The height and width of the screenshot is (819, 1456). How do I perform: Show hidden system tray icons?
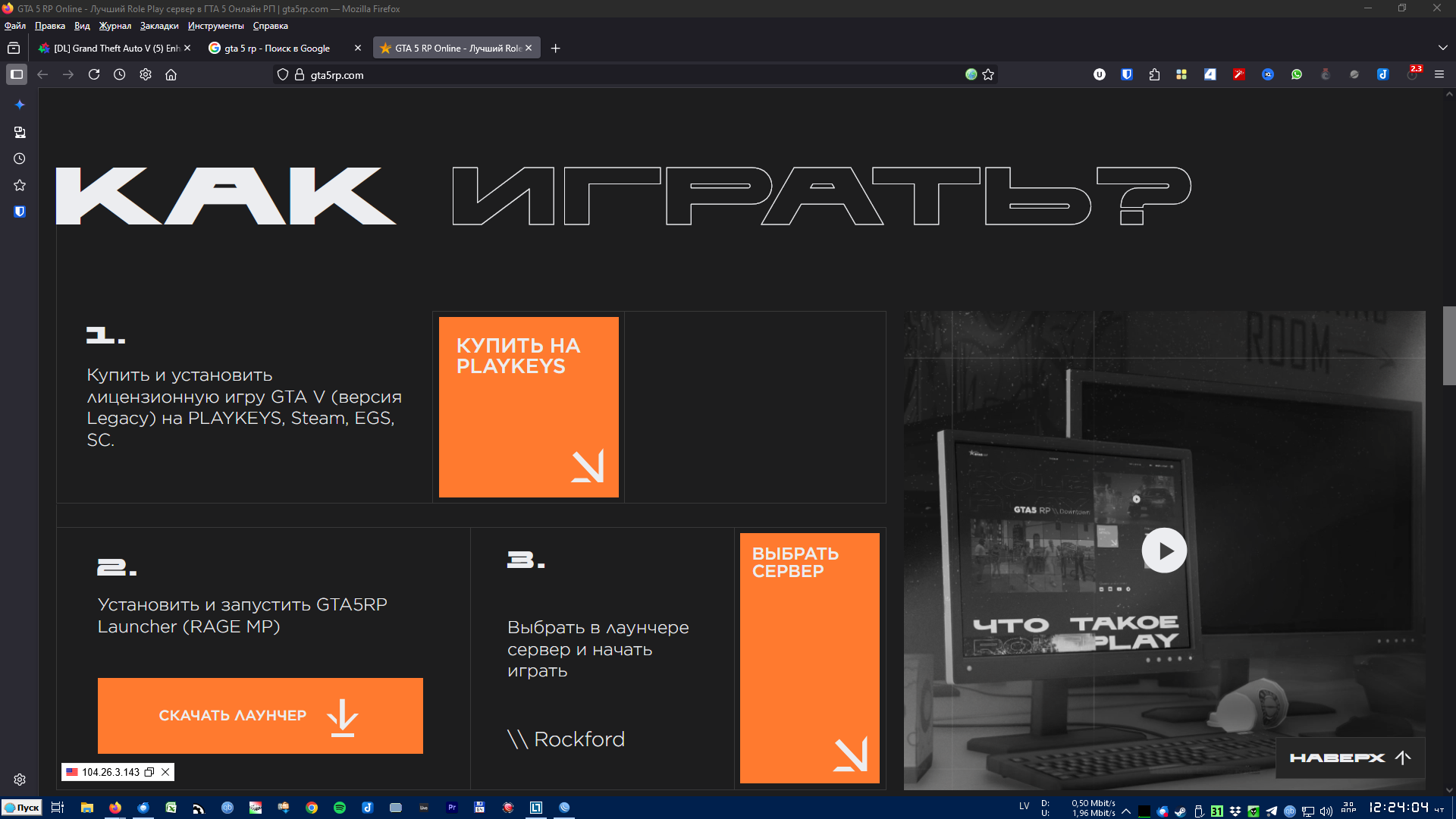(x=1126, y=811)
